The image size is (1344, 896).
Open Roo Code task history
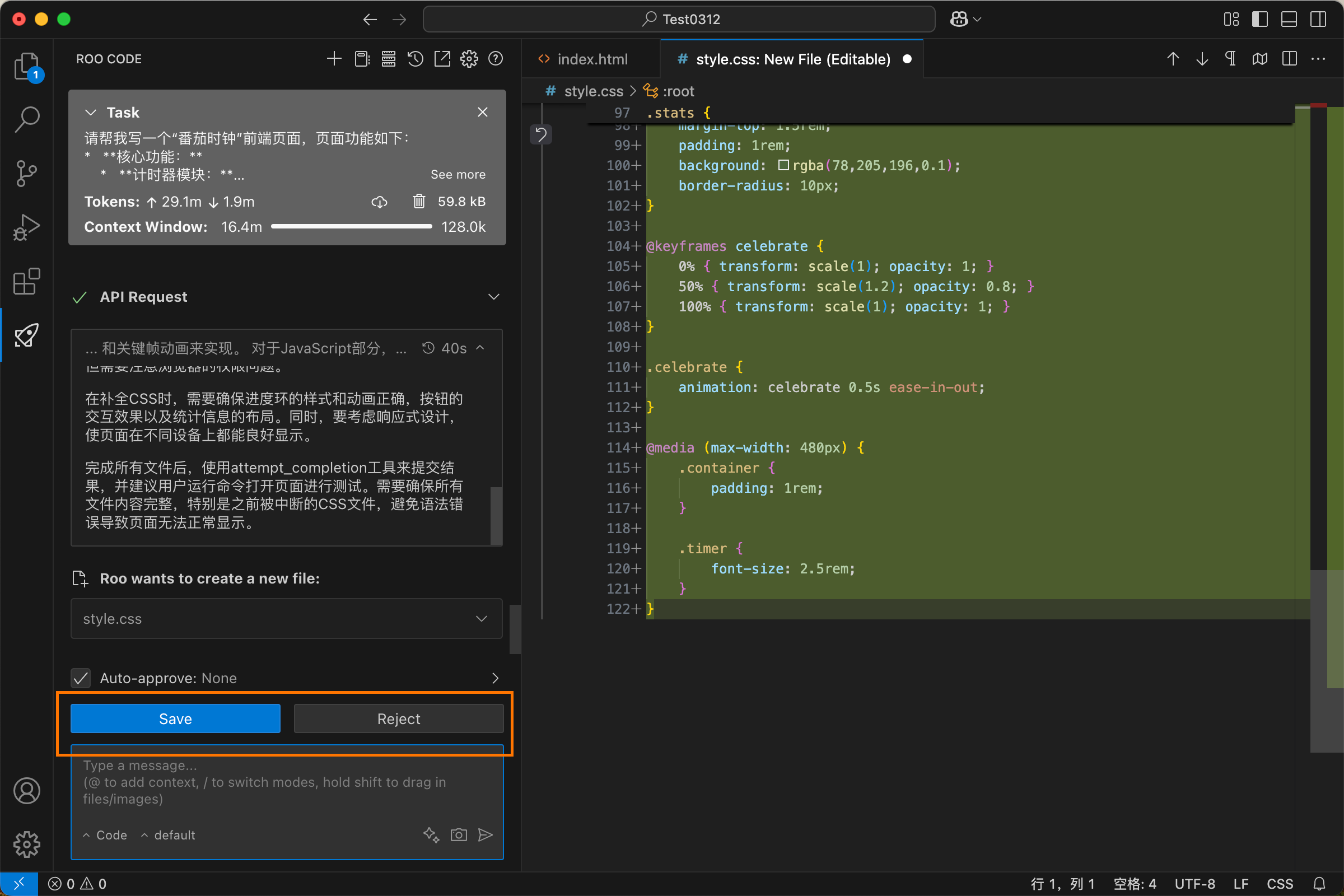416,59
